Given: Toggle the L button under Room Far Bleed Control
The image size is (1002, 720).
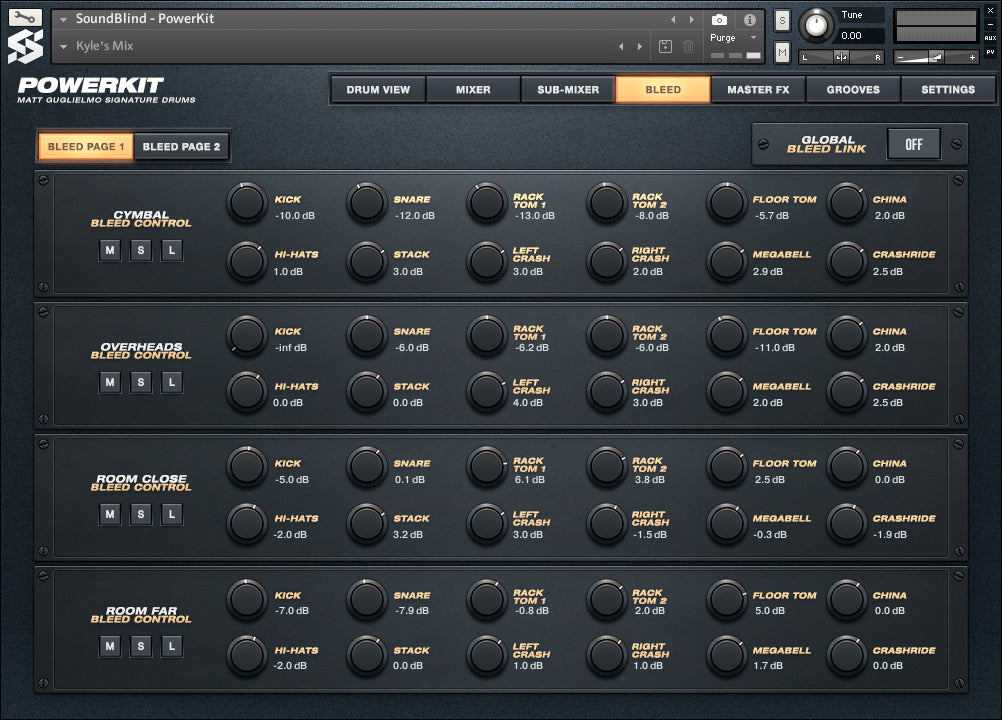Looking at the screenshot, I should coord(172,646).
